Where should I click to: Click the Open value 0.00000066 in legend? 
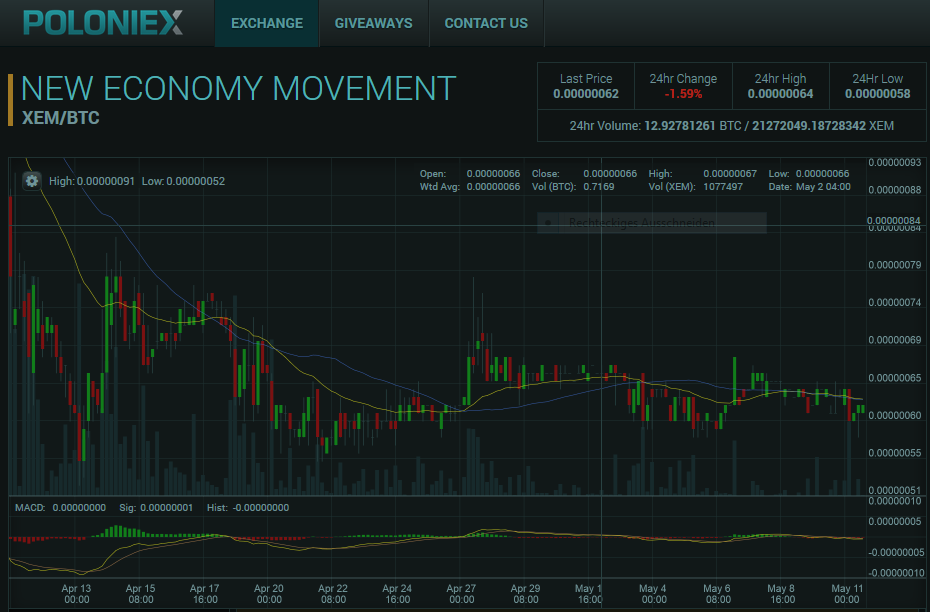tap(493, 174)
